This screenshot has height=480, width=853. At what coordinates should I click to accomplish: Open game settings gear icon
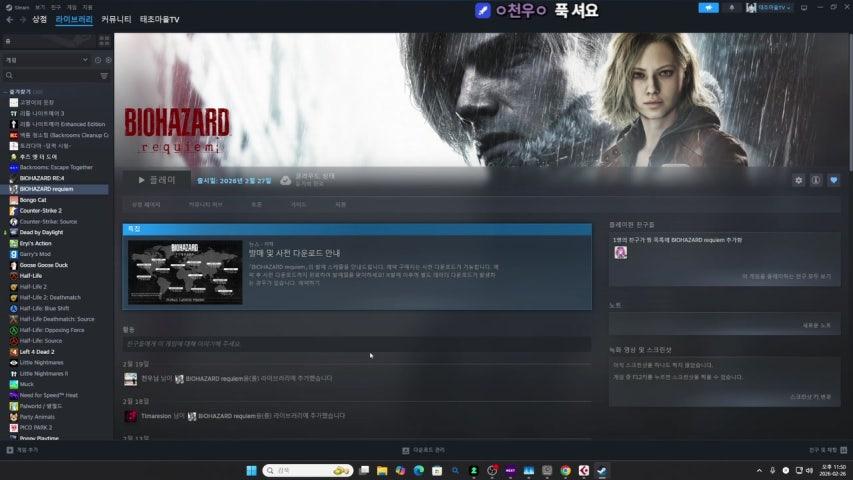[x=798, y=180]
